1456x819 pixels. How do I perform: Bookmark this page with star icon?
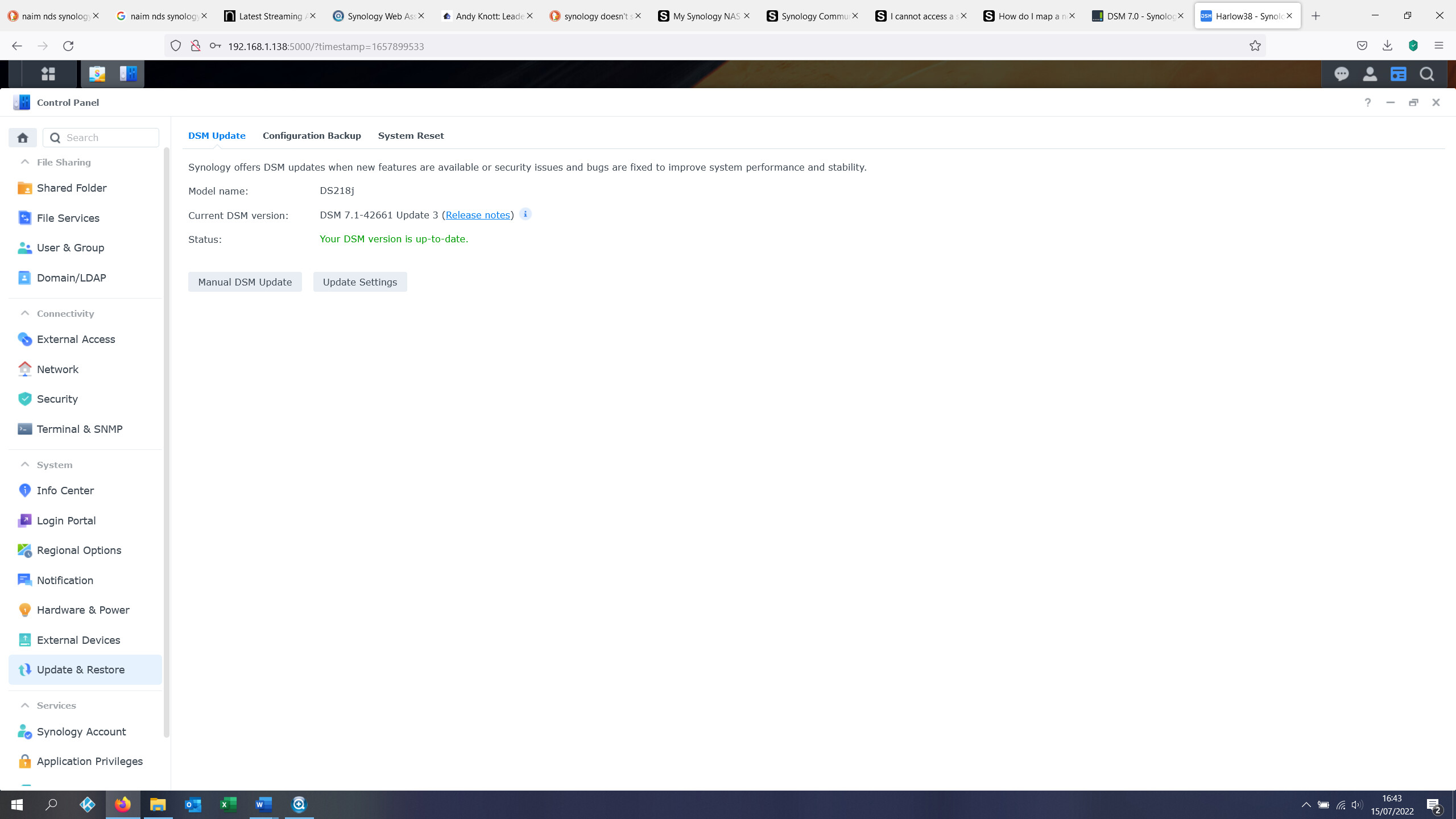[1255, 46]
